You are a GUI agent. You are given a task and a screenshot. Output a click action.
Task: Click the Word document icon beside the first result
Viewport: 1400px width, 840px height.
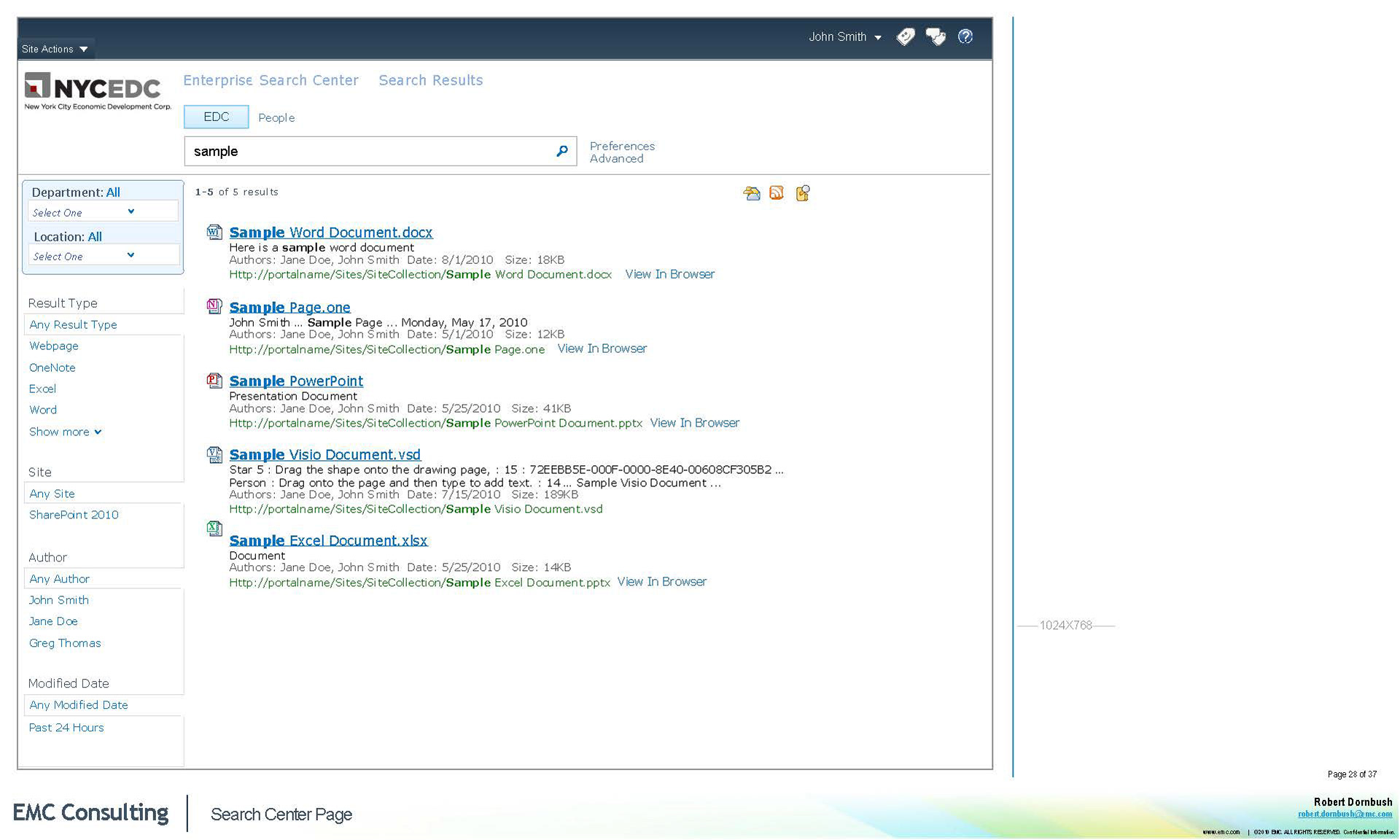pos(214,232)
